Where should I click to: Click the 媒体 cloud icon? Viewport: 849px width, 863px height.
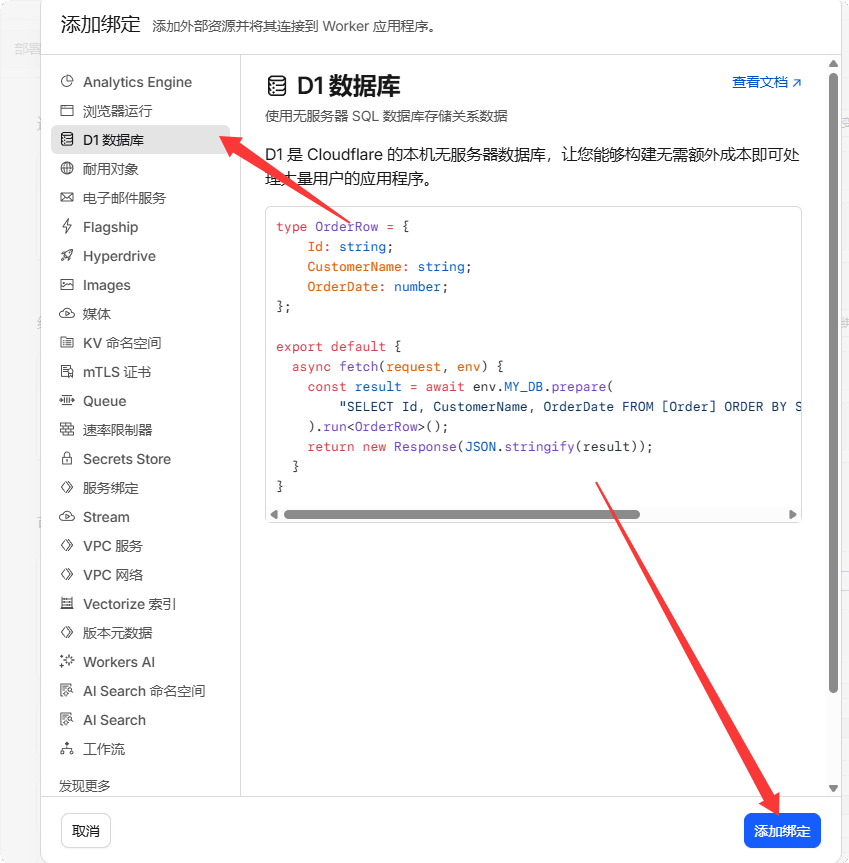[x=67, y=314]
